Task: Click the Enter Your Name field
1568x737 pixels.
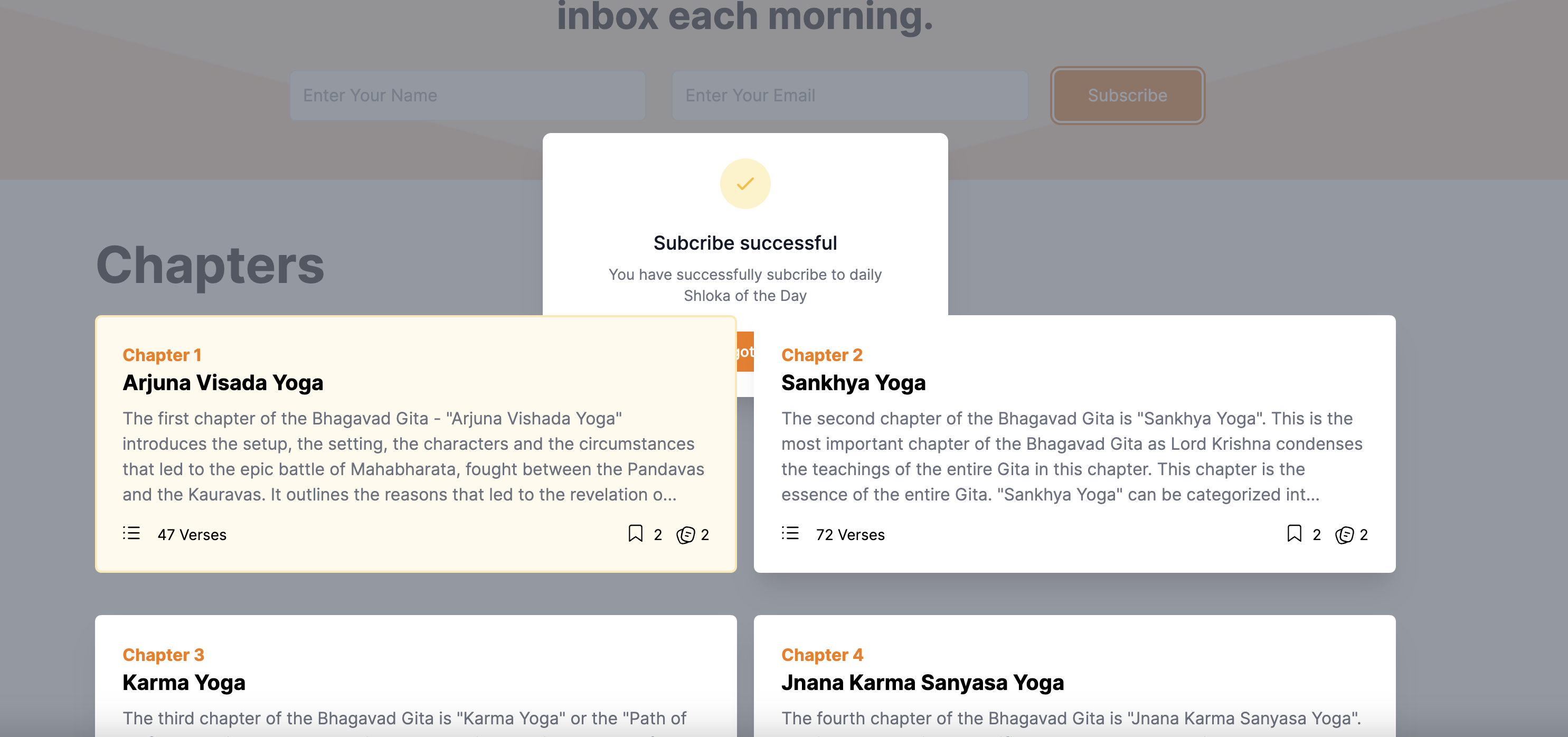Action: 467,95
